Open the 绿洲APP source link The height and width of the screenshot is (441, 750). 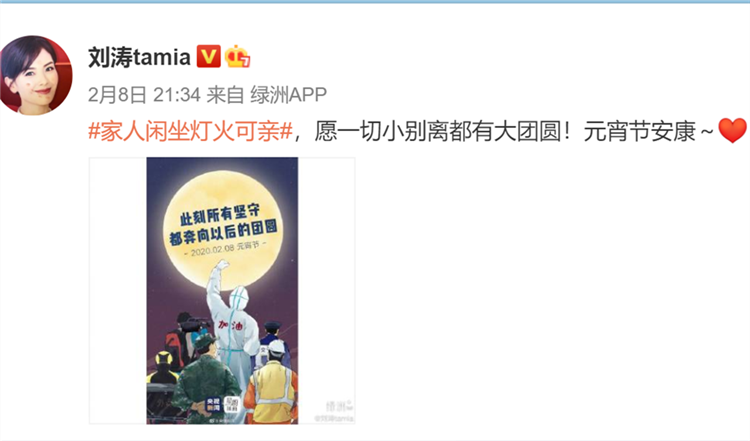[288, 95]
